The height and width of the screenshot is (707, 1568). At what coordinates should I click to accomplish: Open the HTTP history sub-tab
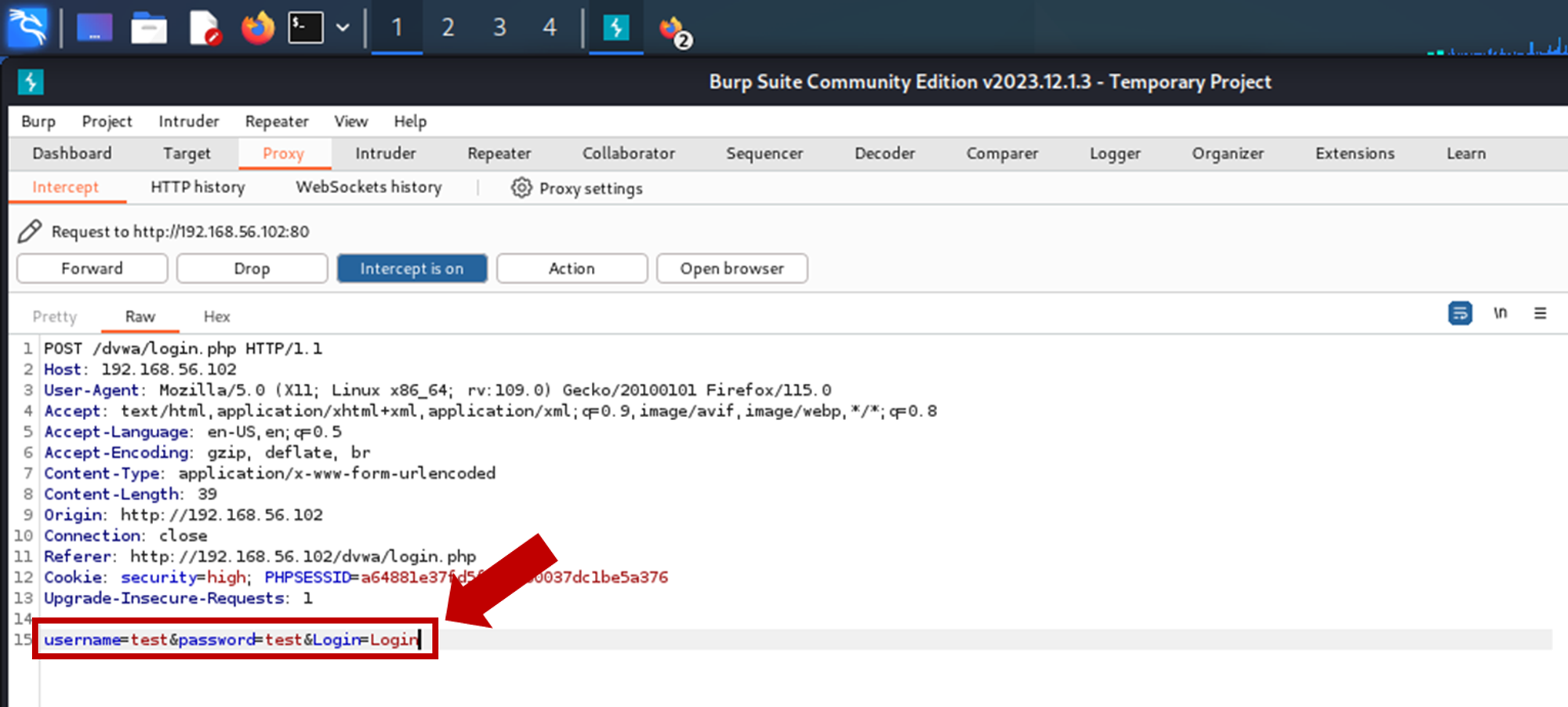point(198,187)
